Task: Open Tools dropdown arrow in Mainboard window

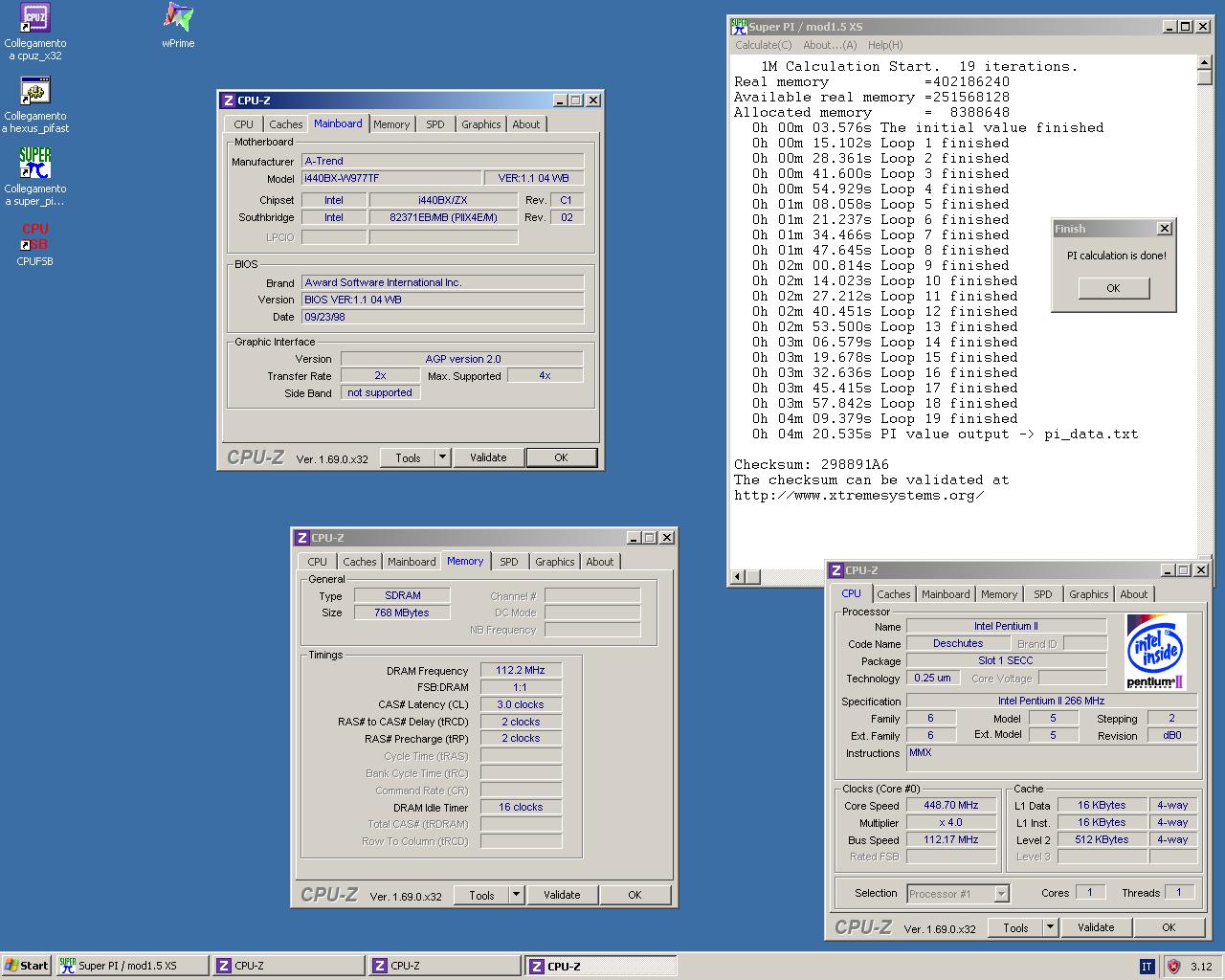Action: tap(442, 457)
